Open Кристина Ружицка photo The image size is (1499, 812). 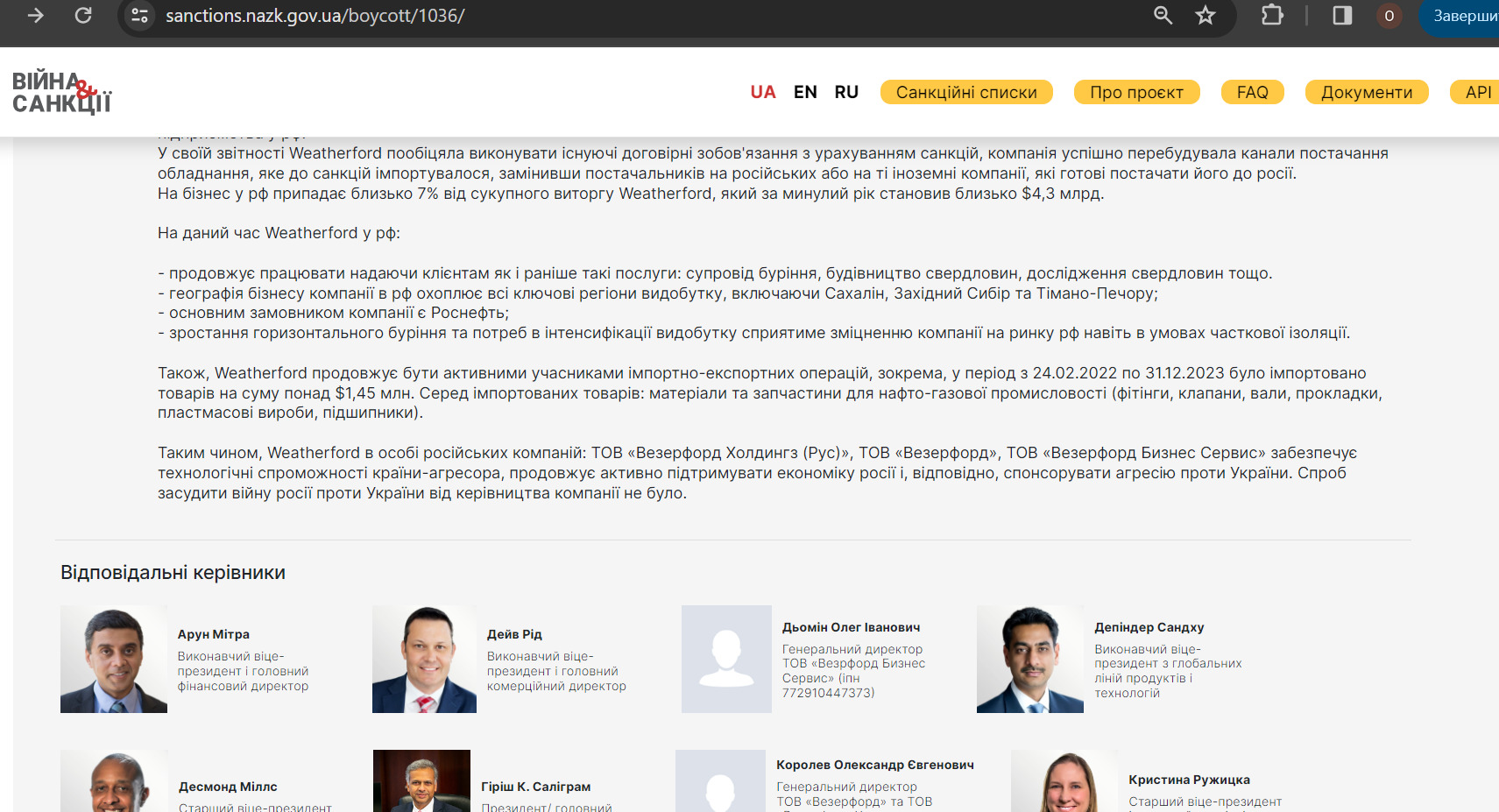coord(1064,781)
